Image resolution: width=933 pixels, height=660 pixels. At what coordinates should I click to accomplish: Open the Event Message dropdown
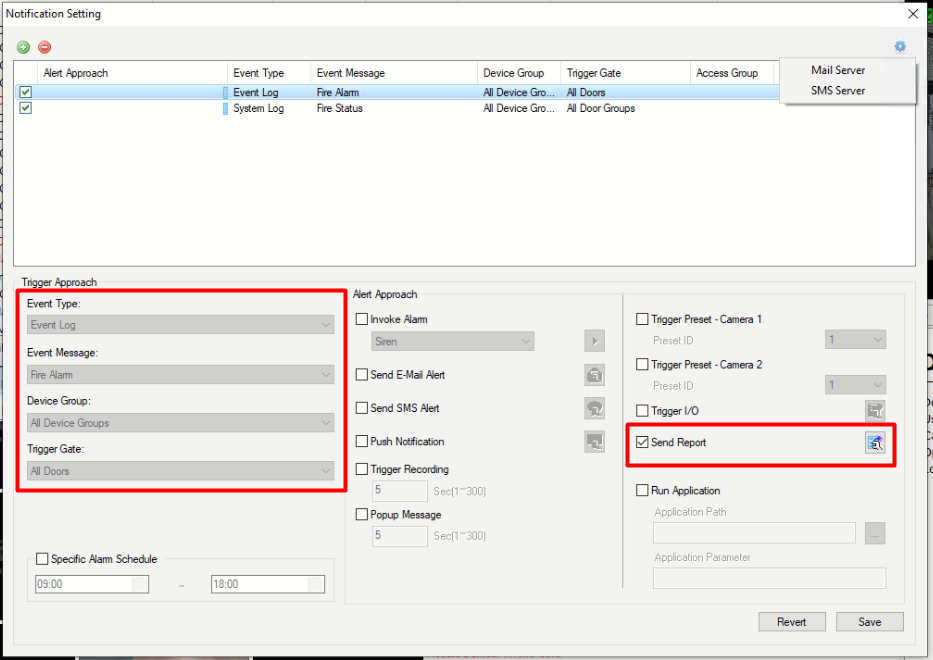(180, 375)
